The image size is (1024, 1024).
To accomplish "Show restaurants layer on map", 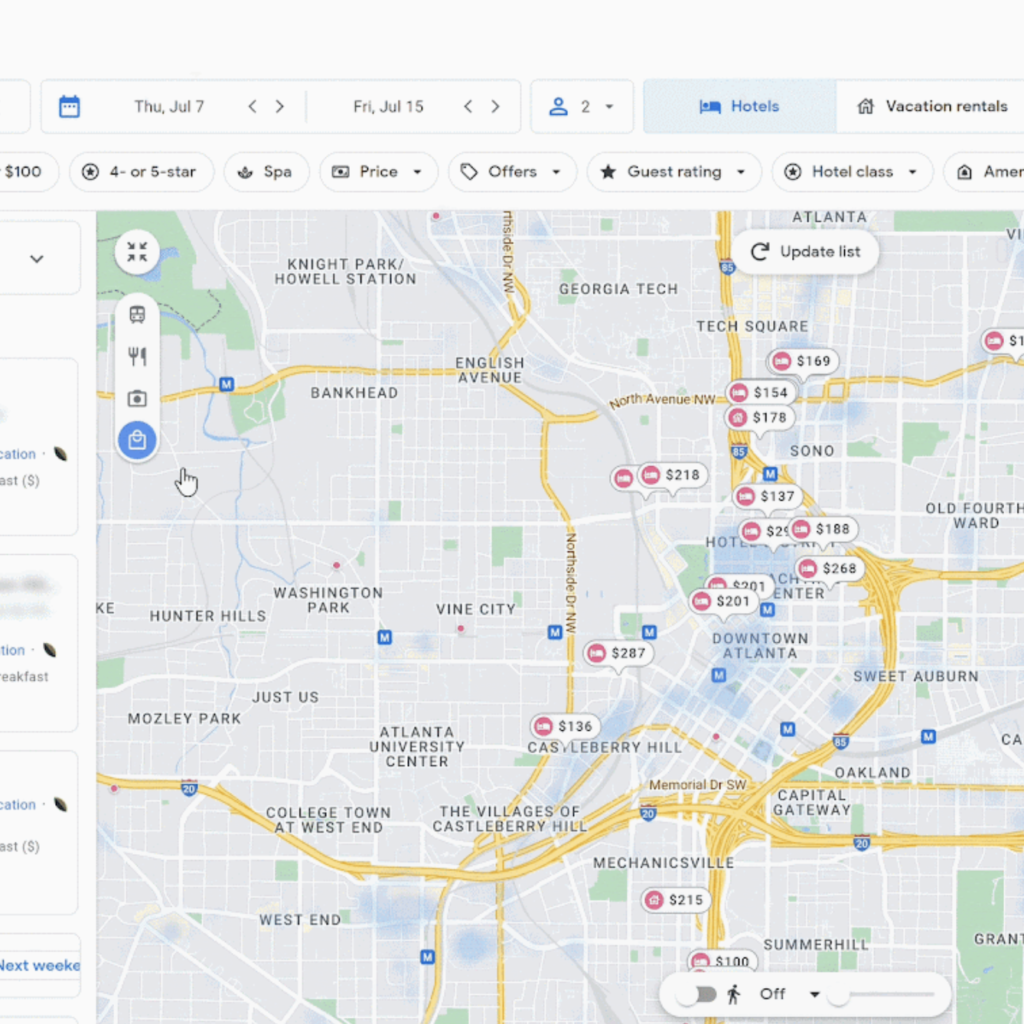I will (x=137, y=357).
